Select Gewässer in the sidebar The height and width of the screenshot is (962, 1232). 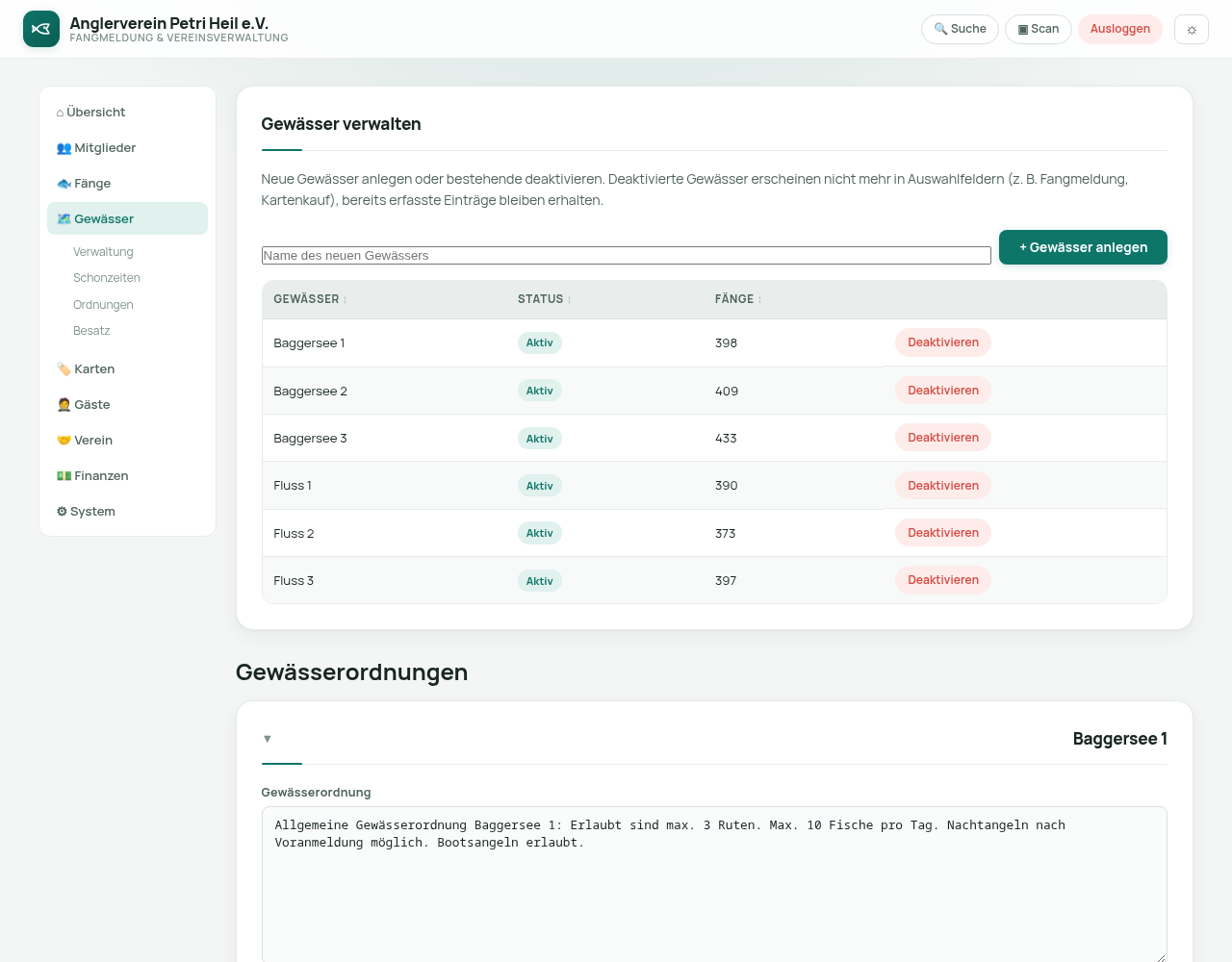pos(127,218)
